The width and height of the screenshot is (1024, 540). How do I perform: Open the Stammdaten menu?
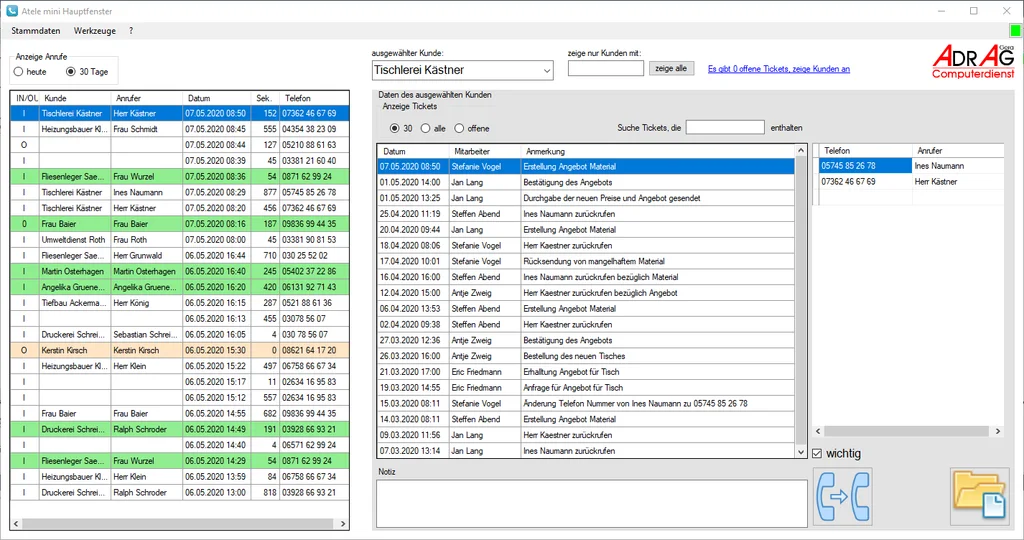[36, 31]
